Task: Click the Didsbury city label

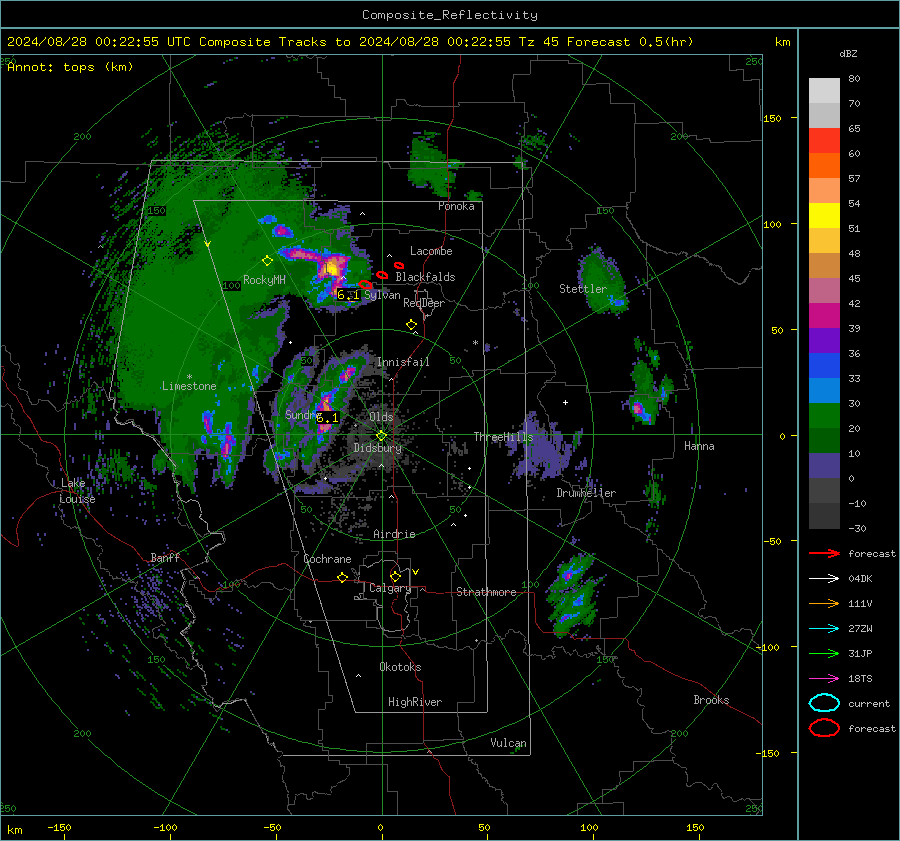Action: pos(378,448)
